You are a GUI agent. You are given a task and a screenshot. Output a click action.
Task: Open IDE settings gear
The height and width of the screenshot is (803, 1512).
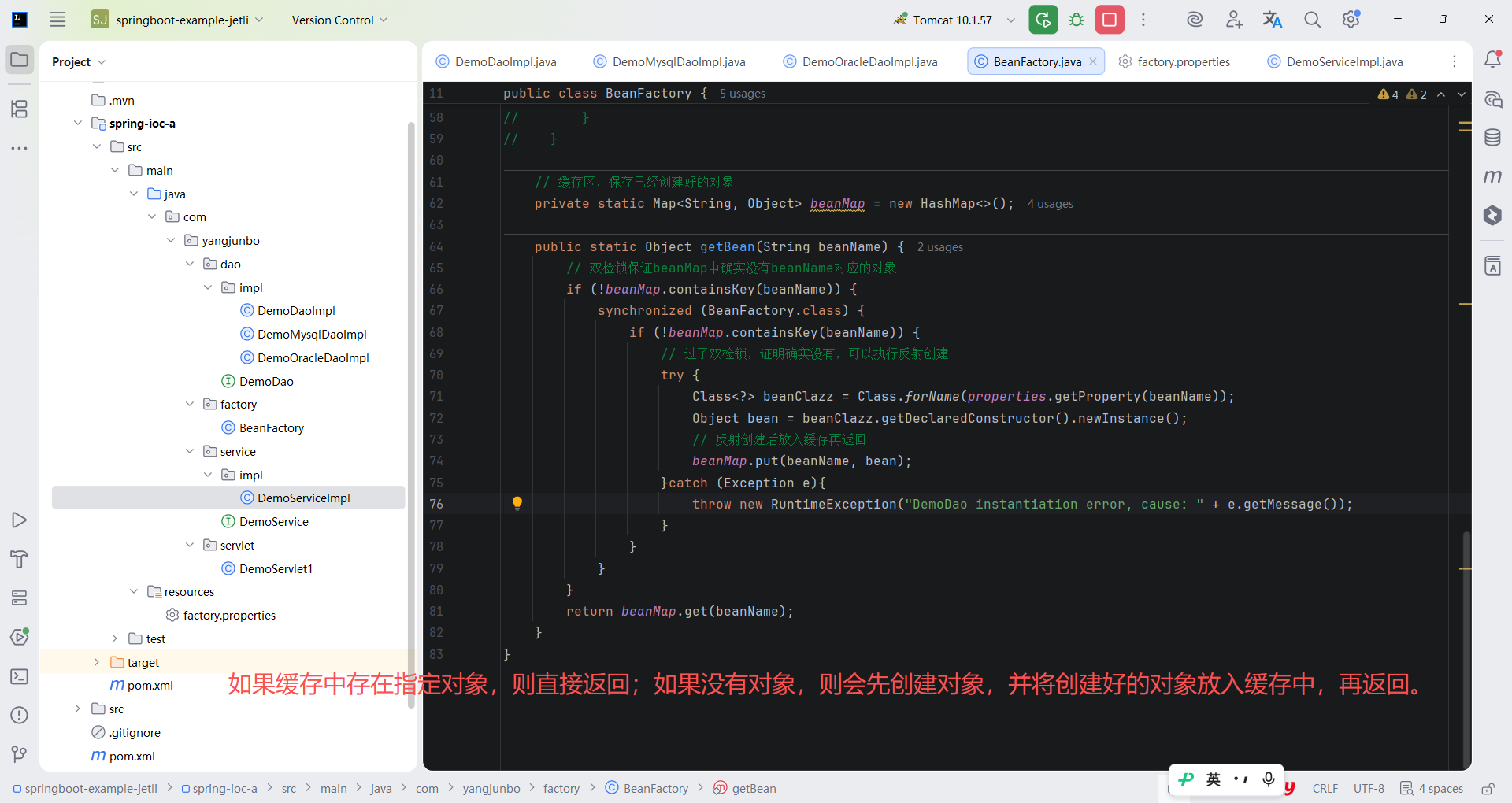[1351, 20]
